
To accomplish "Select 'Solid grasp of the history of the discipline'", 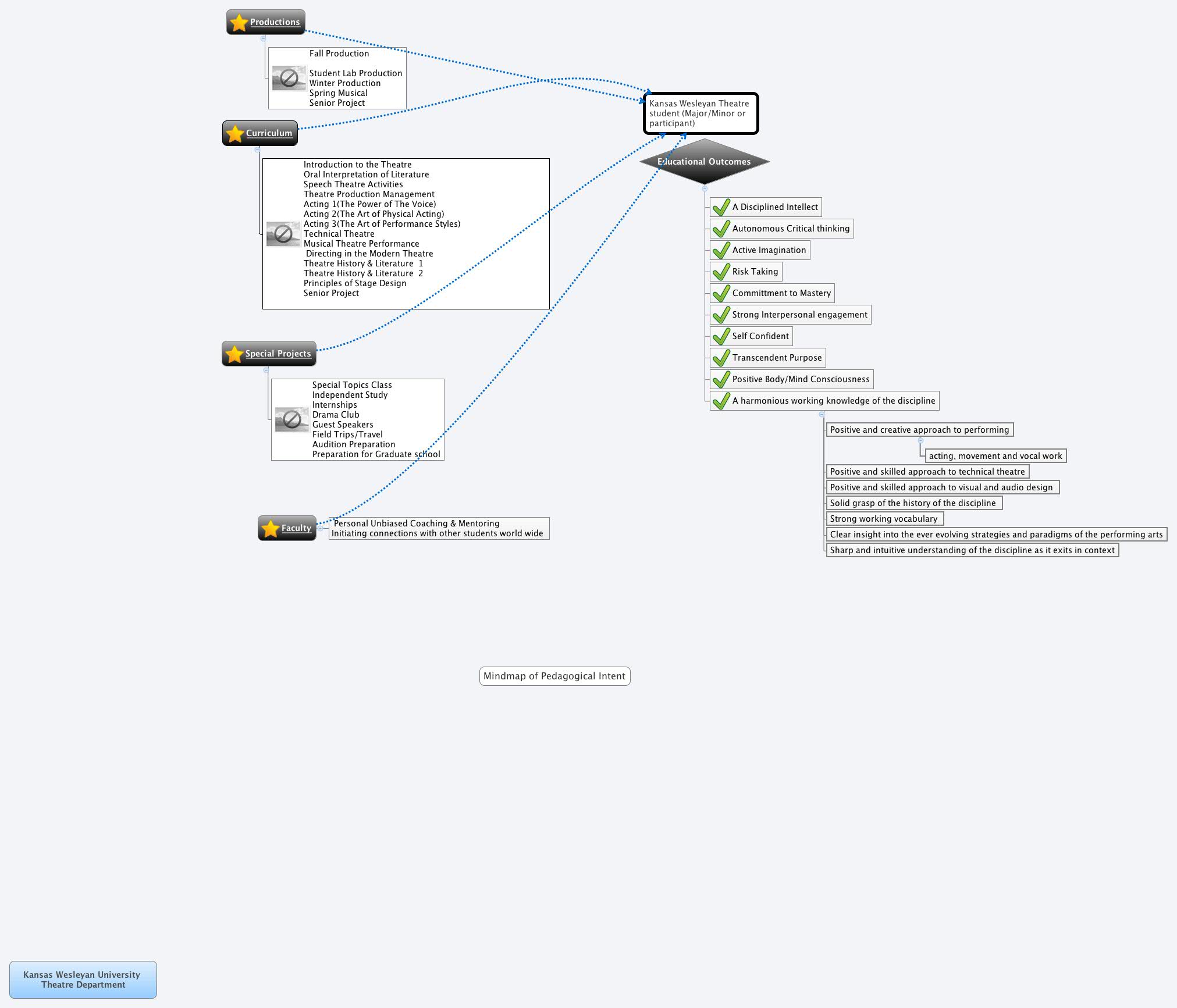I will 914,503.
